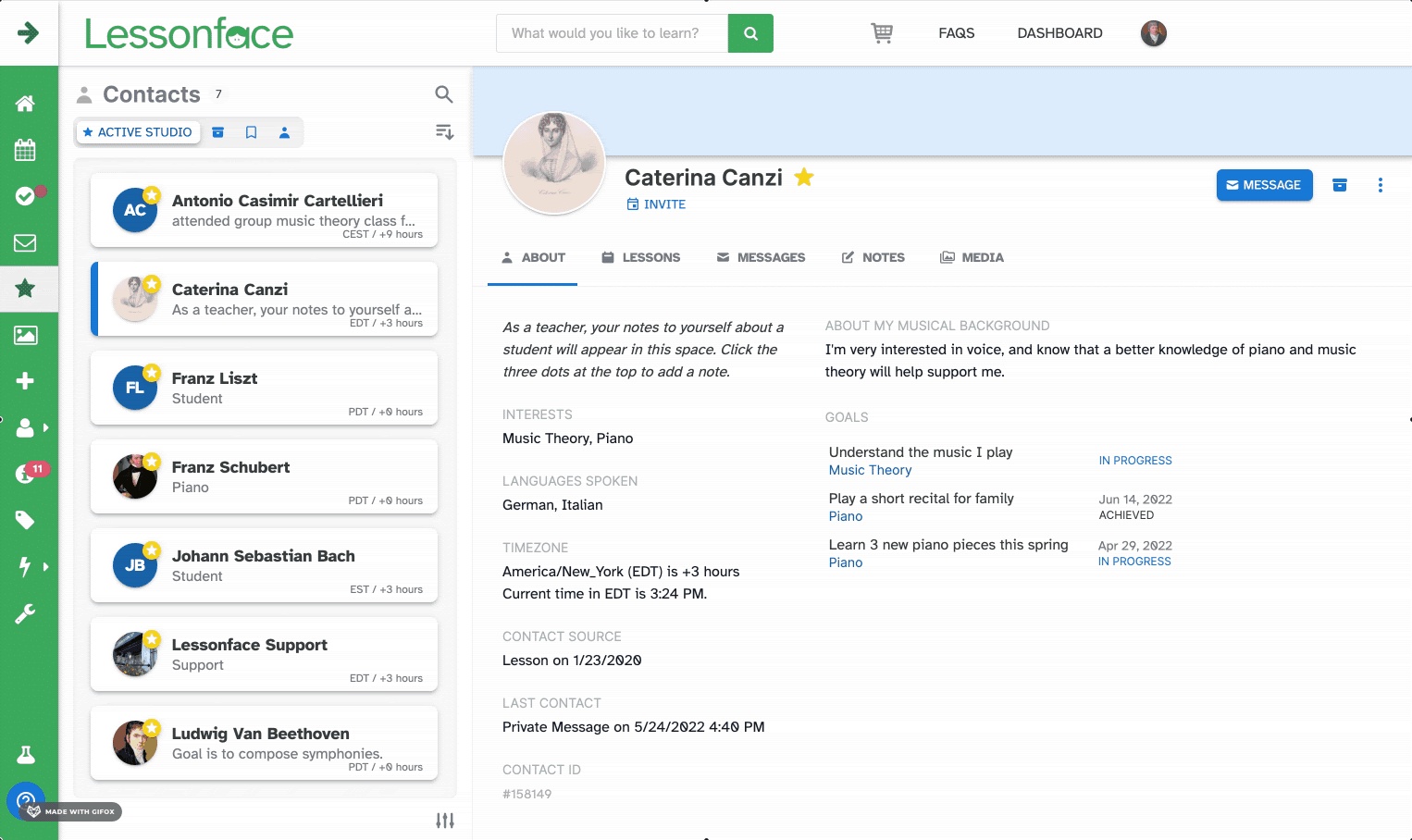The height and width of the screenshot is (840, 1412).
Task: Click the wrench tools sidebar icon
Action: pyautogui.click(x=25, y=613)
